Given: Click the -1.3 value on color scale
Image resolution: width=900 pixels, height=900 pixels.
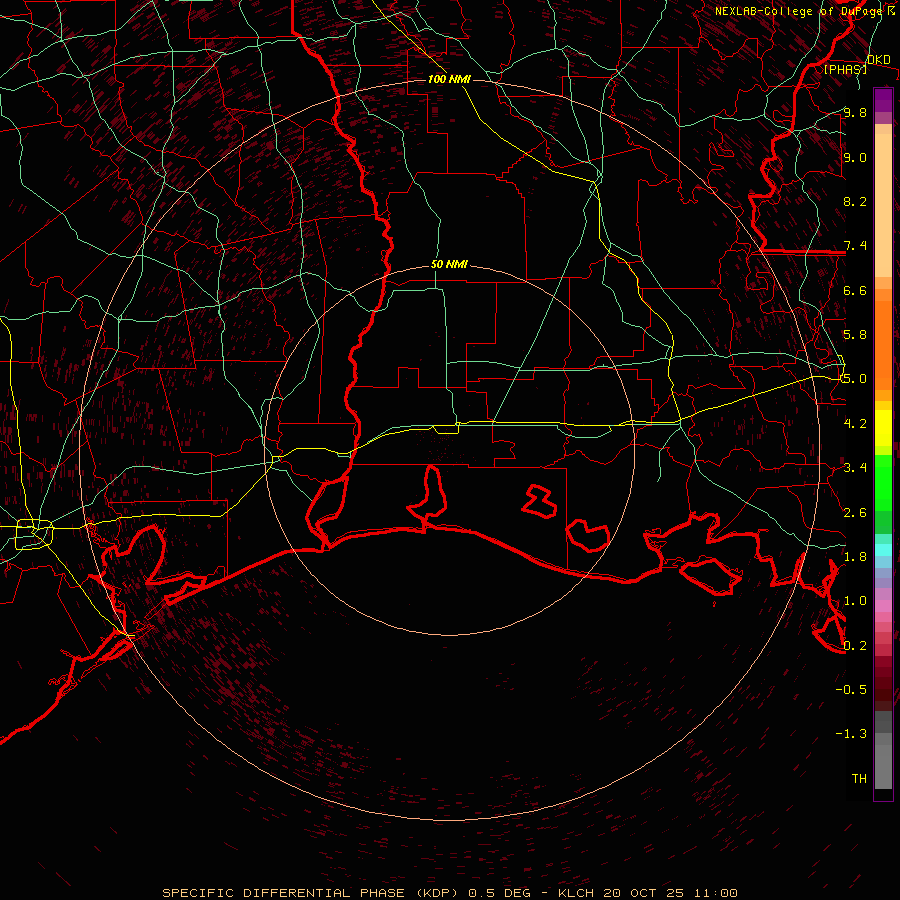Looking at the screenshot, I should coord(851,734).
